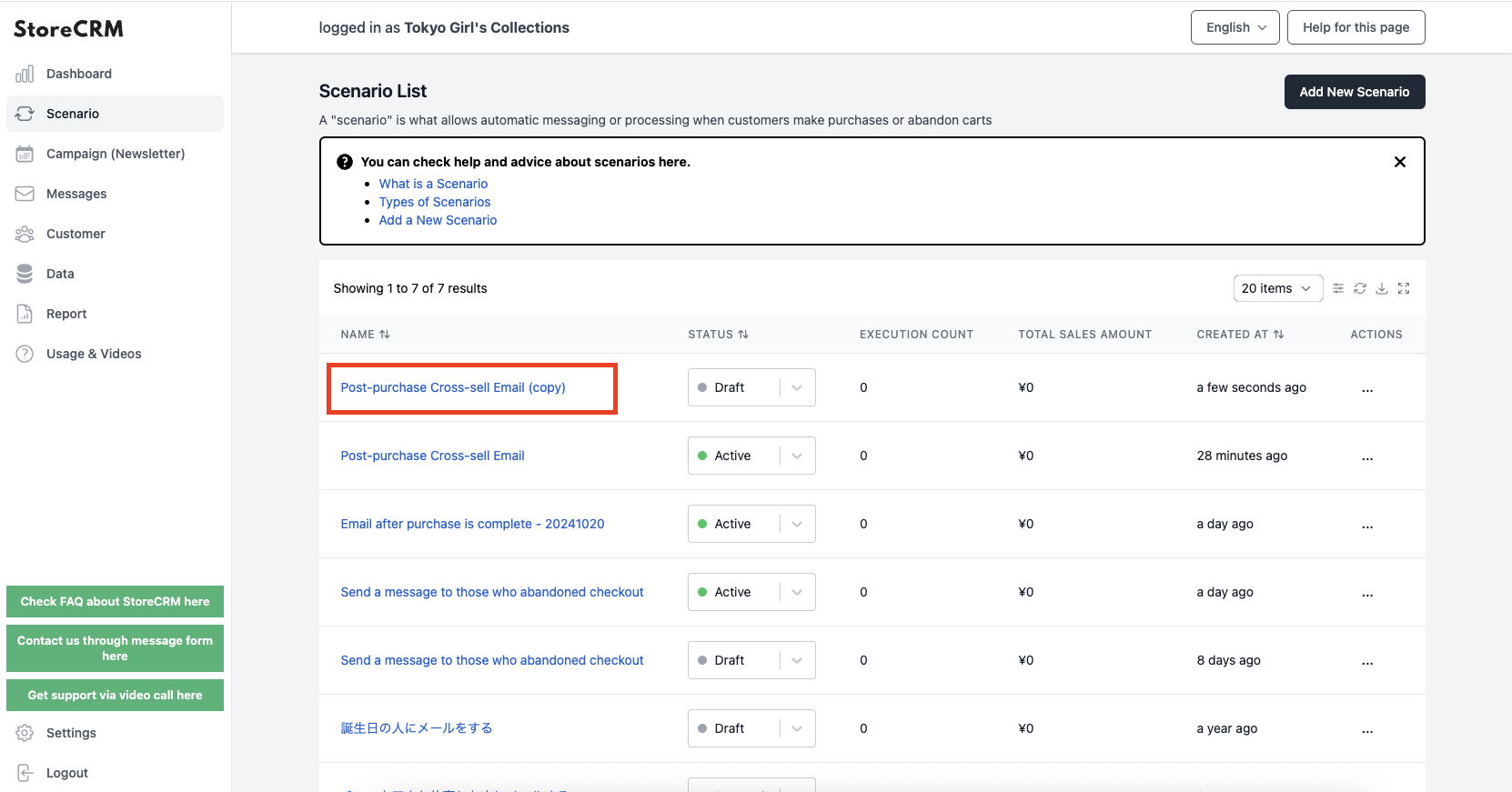
Task: Sort the table by Name
Action: (365, 335)
